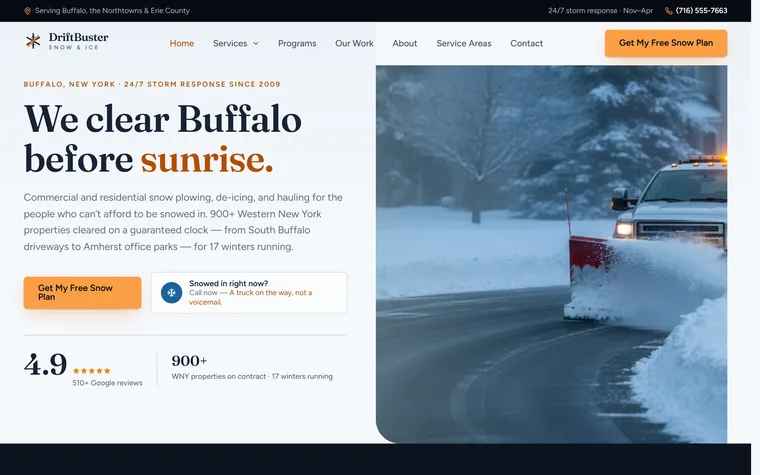Viewport: 760px width, 475px height.
Task: Click the location pin icon in top bar
Action: coord(28,11)
